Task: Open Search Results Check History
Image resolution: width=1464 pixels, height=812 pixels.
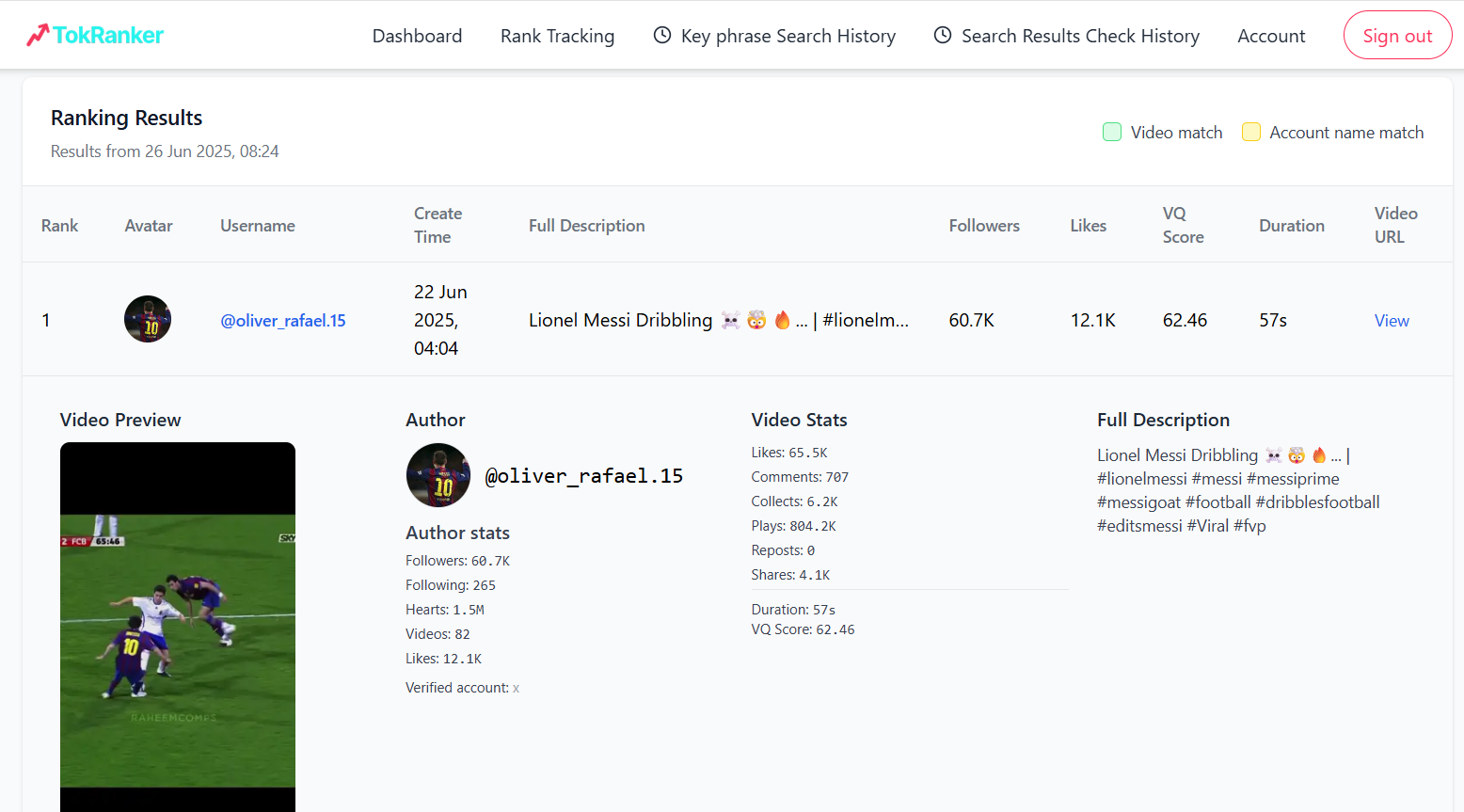Action: pyautogui.click(x=1080, y=36)
